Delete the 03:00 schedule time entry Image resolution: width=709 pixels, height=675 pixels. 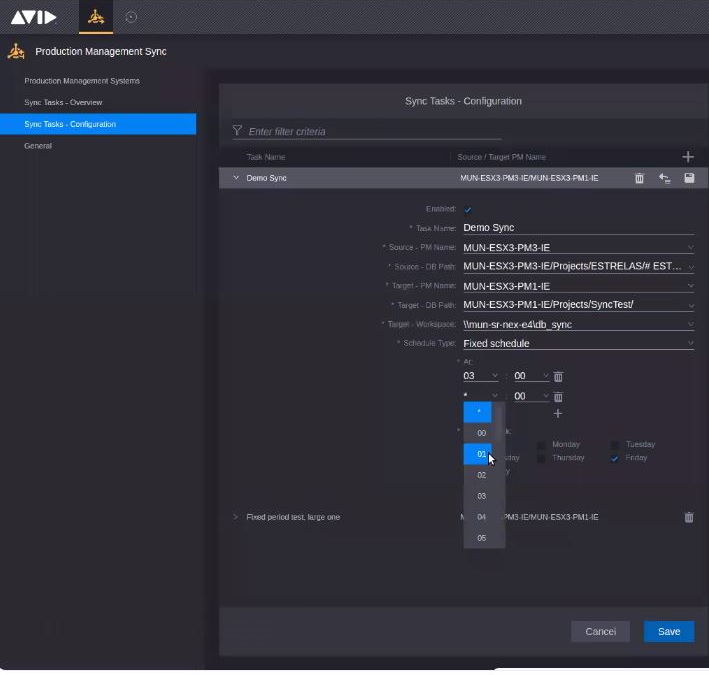558,376
